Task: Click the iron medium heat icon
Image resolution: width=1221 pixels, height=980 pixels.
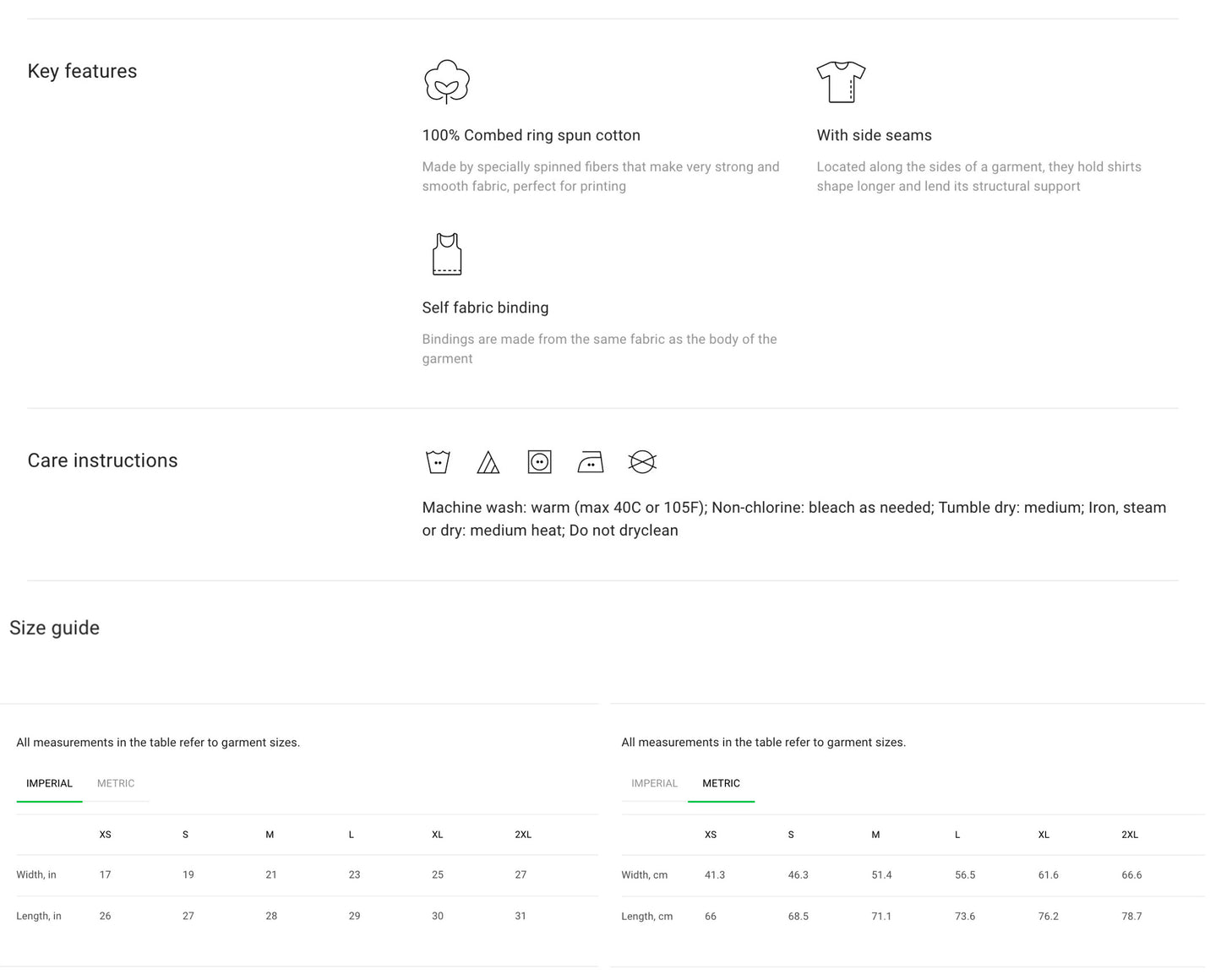Action: [590, 462]
